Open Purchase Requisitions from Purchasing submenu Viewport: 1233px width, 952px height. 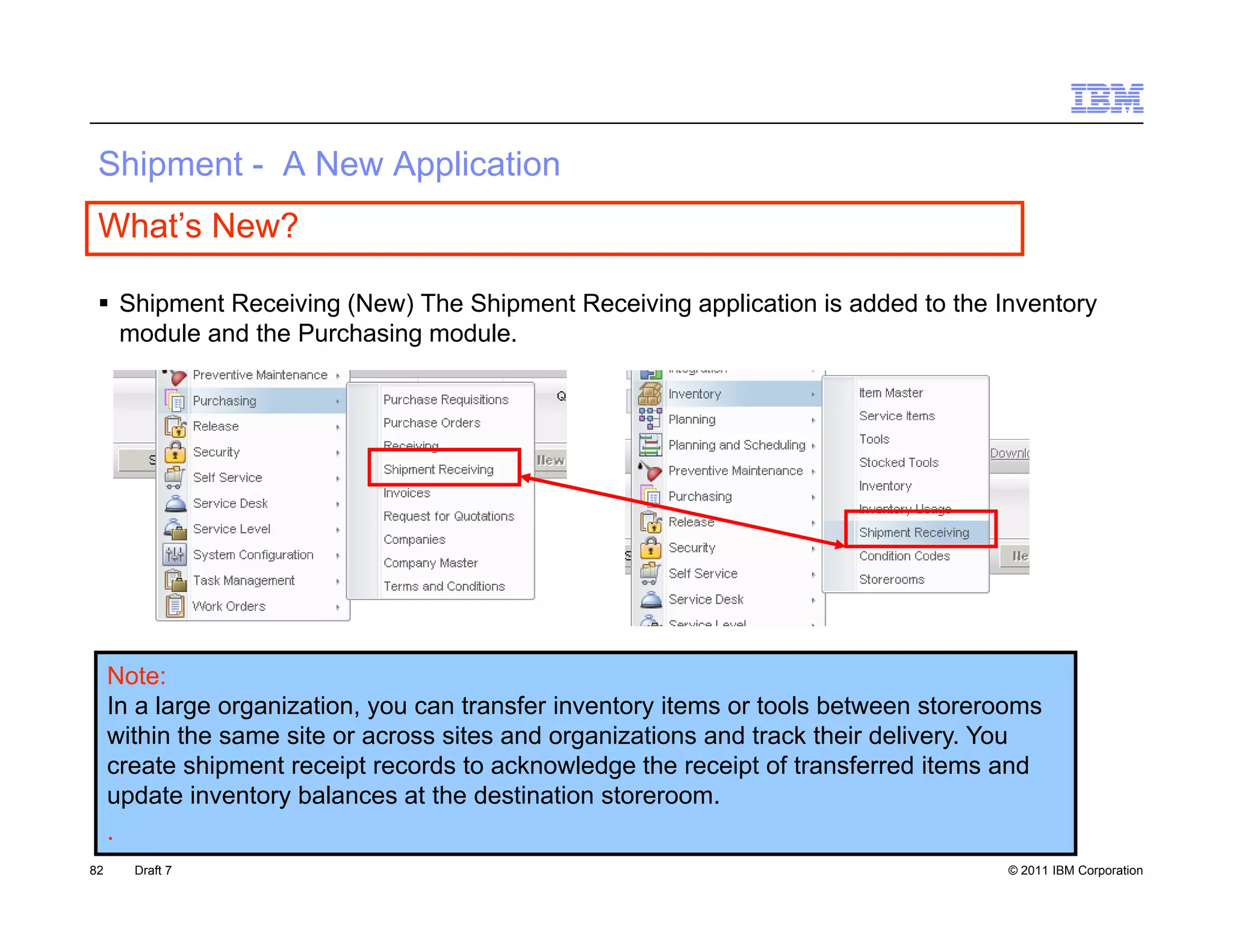[x=446, y=400]
